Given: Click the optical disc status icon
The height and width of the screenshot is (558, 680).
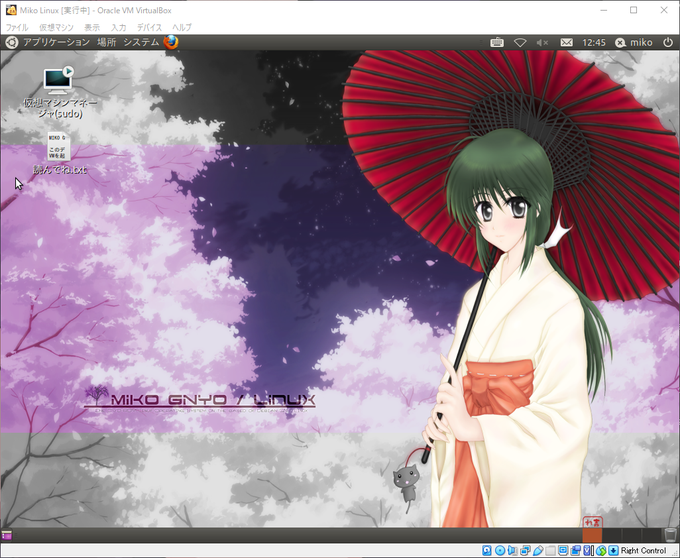Looking at the screenshot, I should click(x=500, y=551).
